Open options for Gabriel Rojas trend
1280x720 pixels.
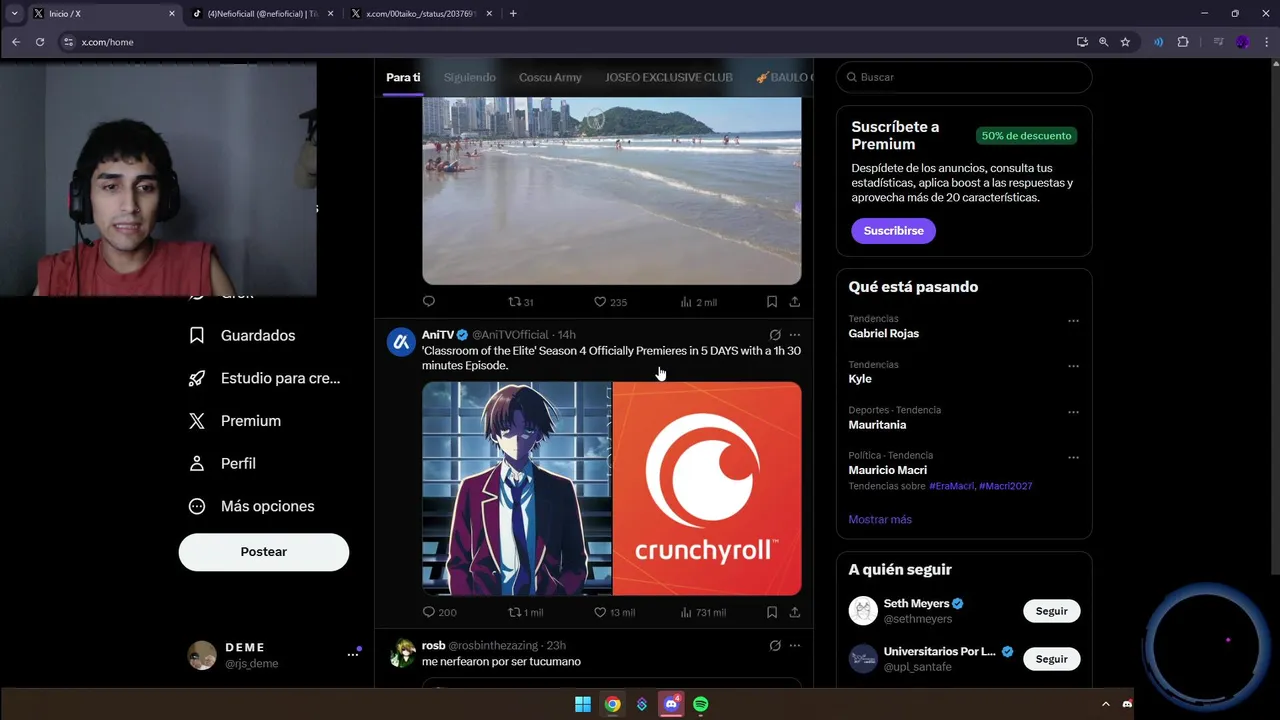pyautogui.click(x=1073, y=321)
